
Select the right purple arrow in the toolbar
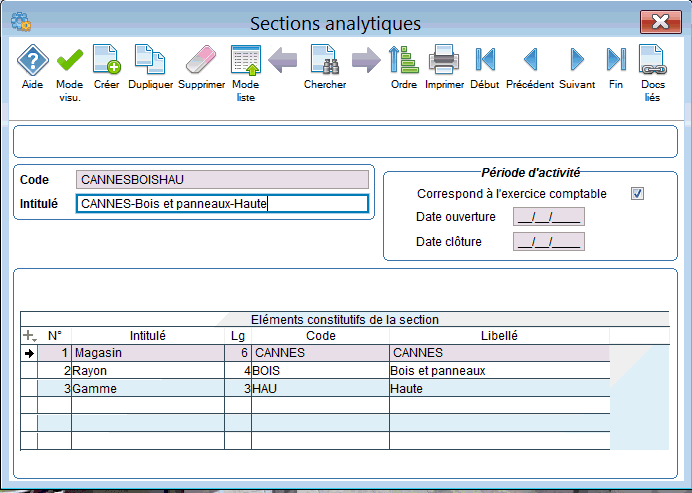tap(366, 60)
